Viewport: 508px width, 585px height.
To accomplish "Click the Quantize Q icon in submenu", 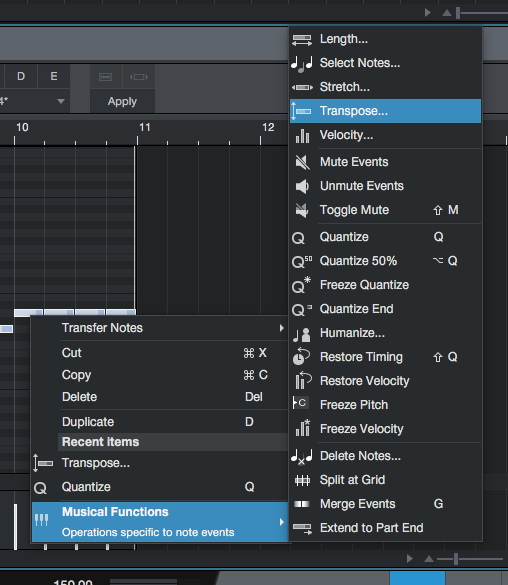I will 298,238.
